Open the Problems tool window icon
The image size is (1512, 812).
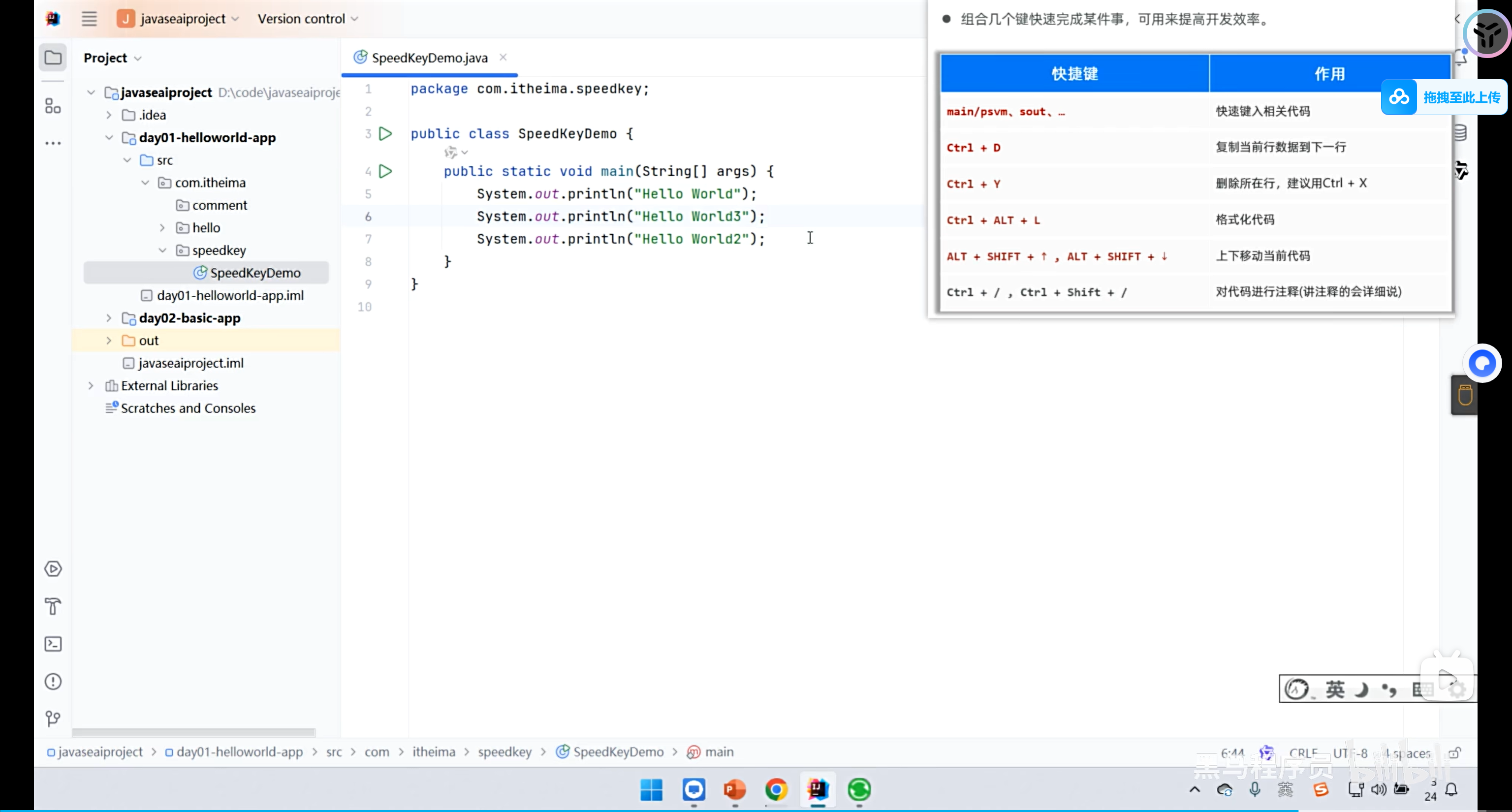coord(53,681)
